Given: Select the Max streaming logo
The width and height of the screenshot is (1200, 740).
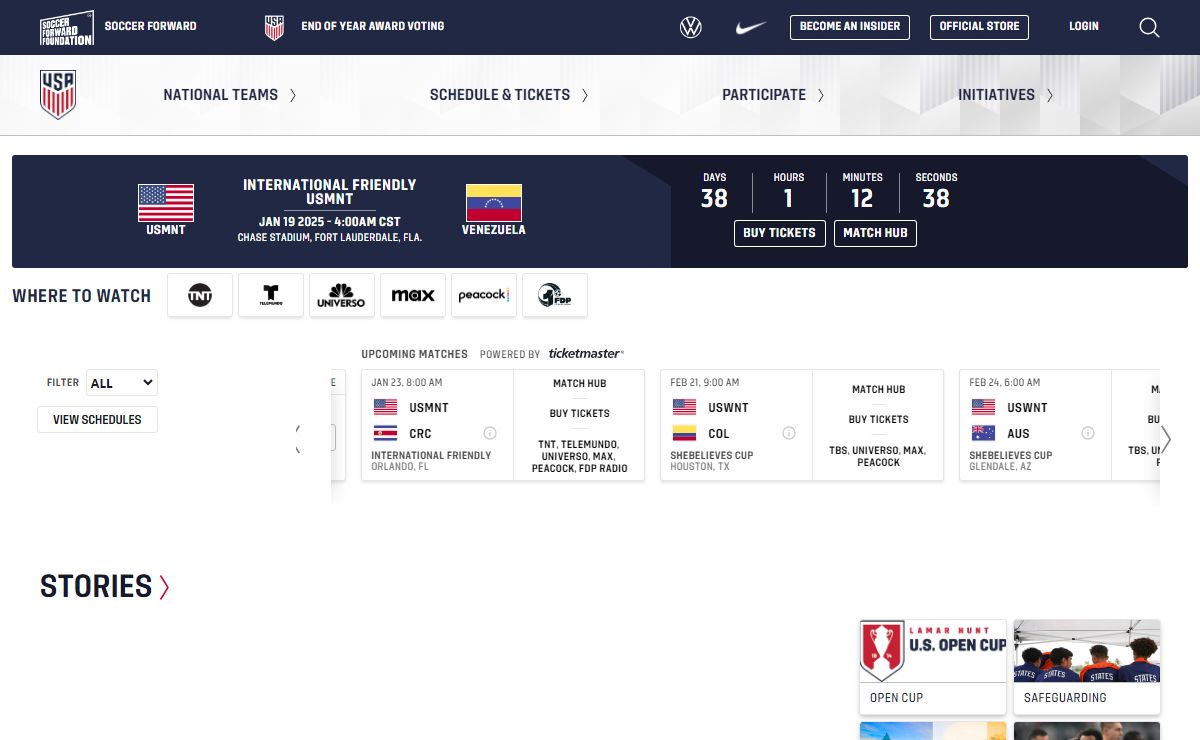Looking at the screenshot, I should [x=413, y=295].
